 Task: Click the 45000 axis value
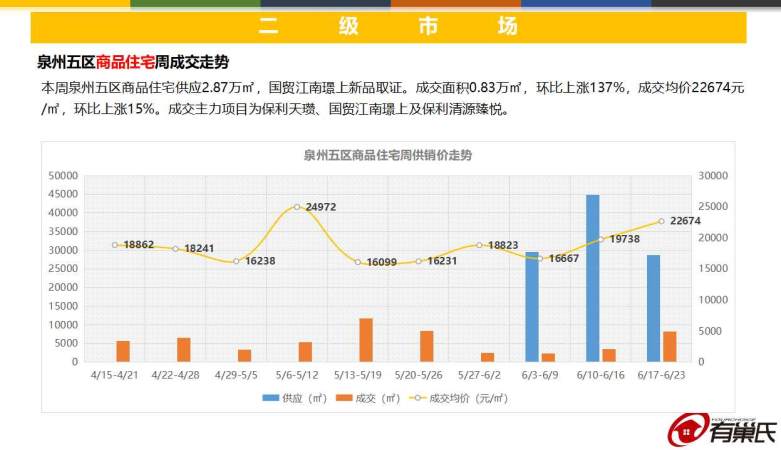63,194
